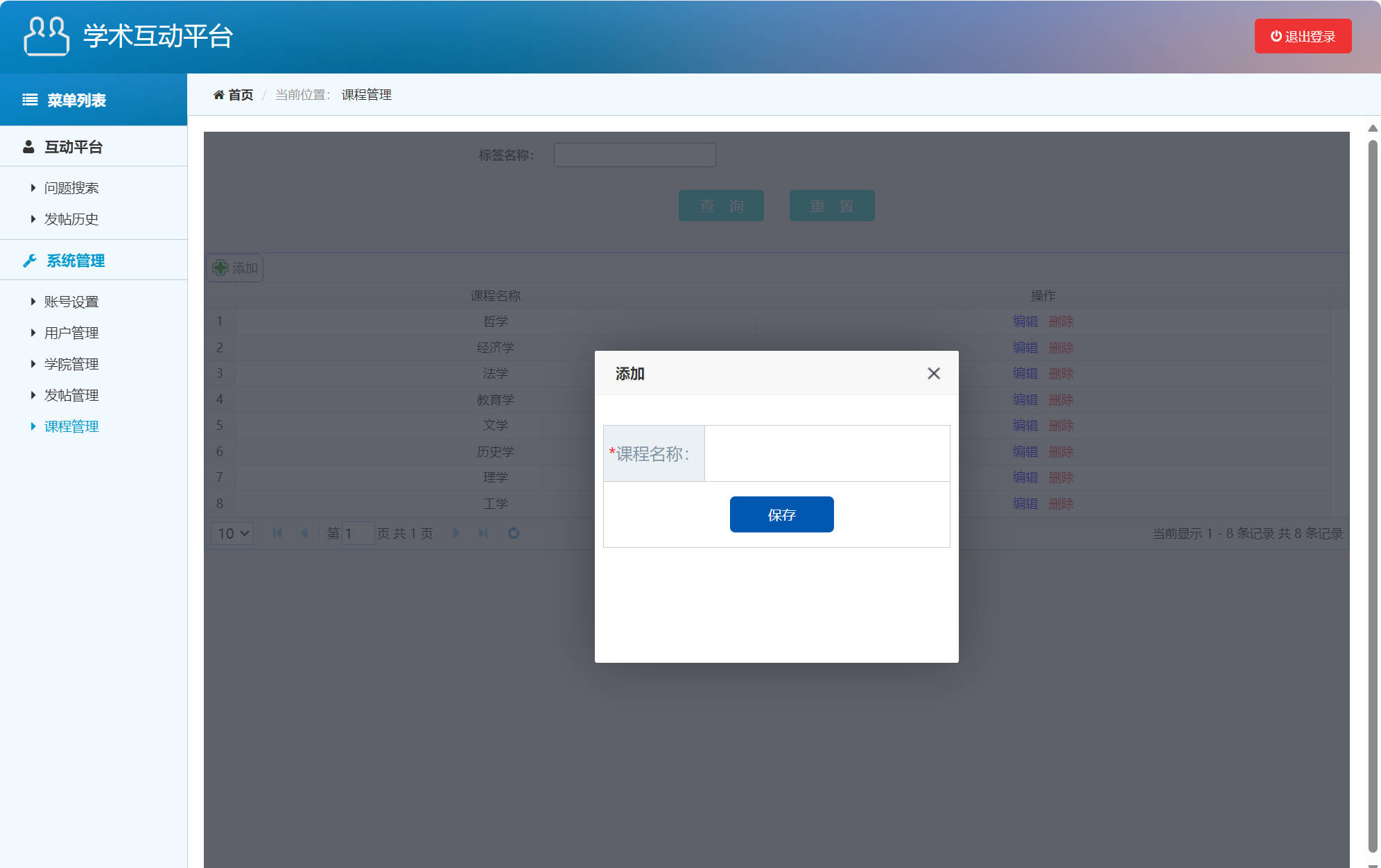Click the 菜单列表 list icon

pos(30,100)
